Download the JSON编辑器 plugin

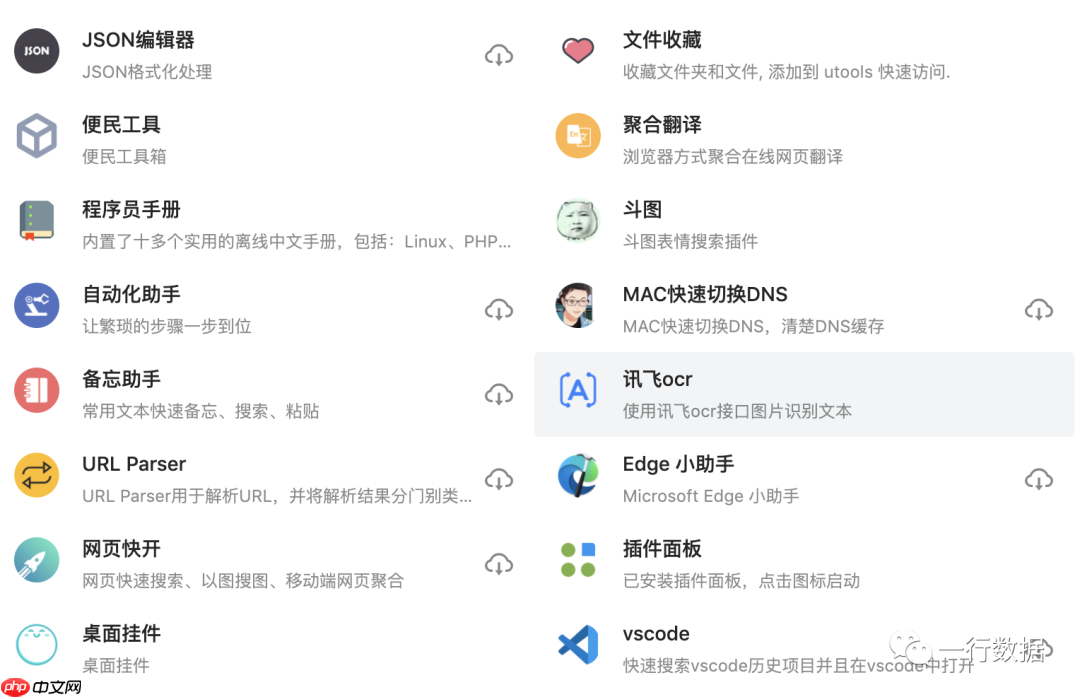click(x=499, y=55)
